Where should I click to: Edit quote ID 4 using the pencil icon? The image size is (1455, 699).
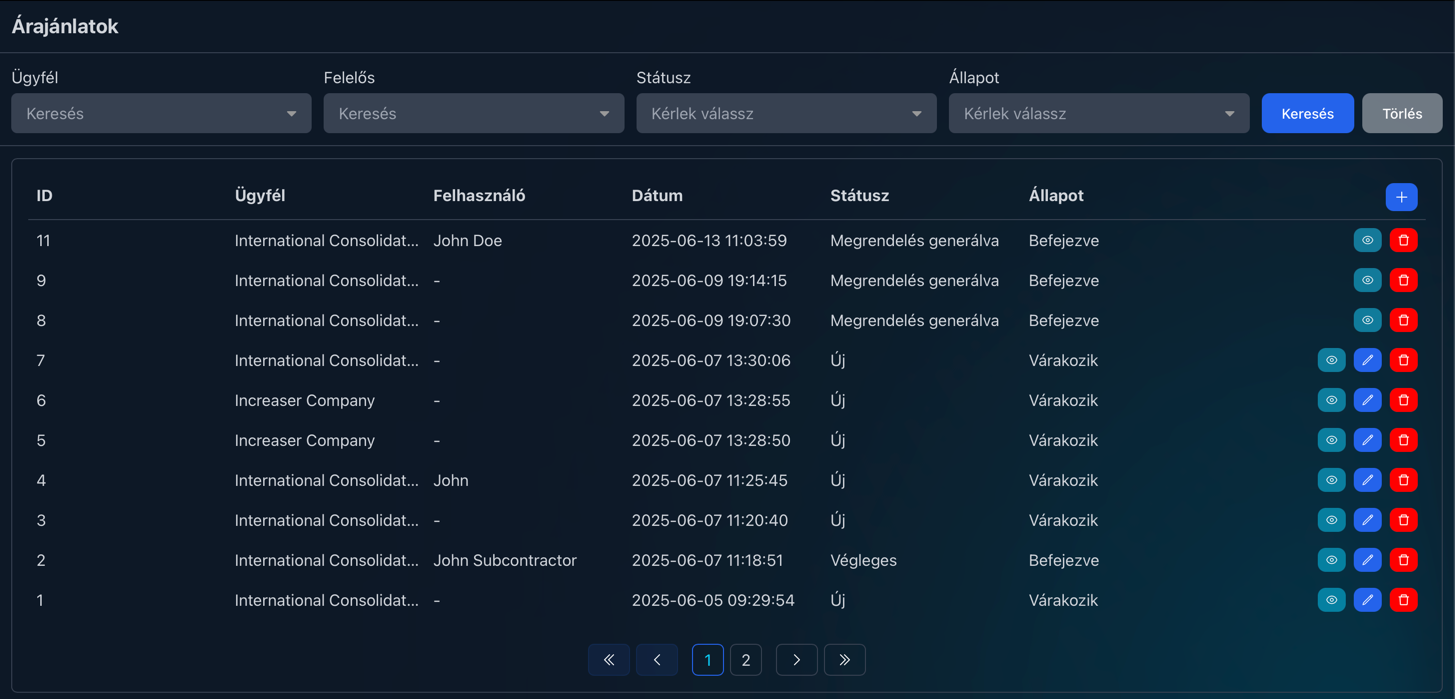[x=1367, y=480]
